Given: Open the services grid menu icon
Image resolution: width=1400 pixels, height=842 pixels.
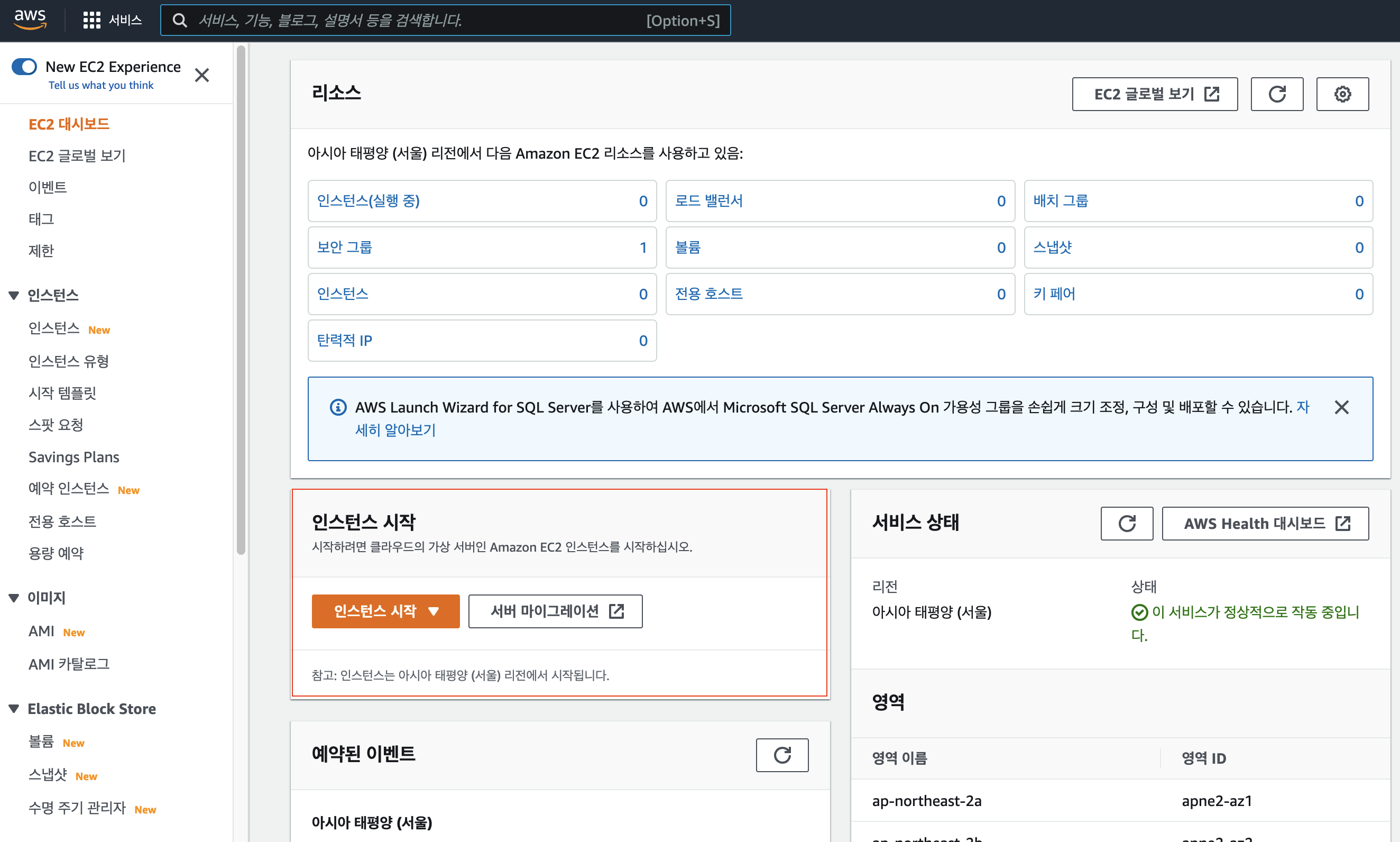Looking at the screenshot, I should pyautogui.click(x=91, y=21).
